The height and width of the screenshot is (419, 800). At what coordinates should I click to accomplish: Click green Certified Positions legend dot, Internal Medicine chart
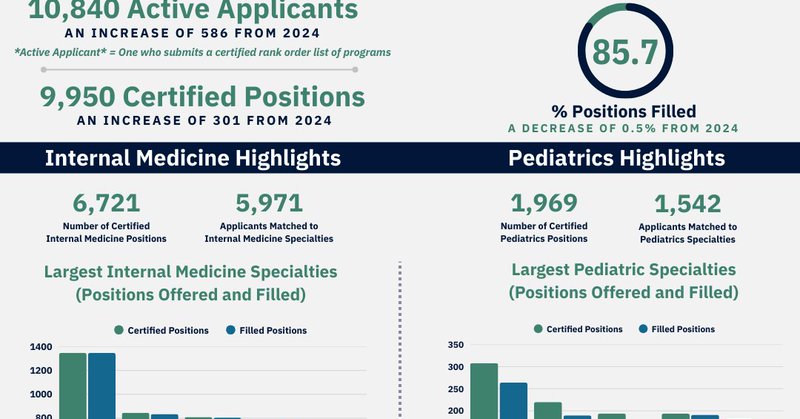pos(119,330)
